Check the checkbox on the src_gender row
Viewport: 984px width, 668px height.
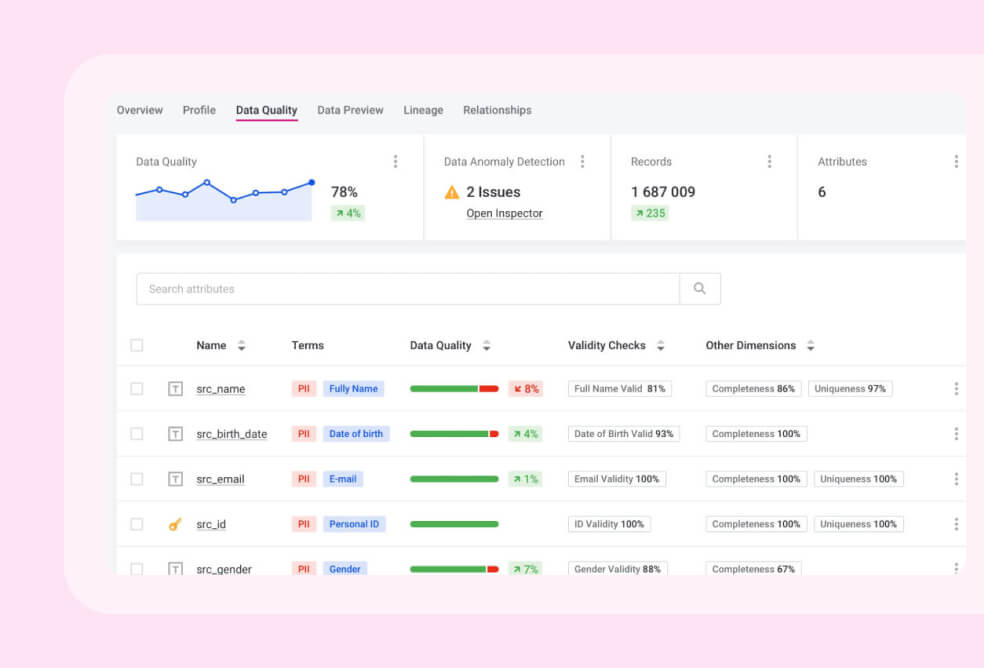[137, 568]
